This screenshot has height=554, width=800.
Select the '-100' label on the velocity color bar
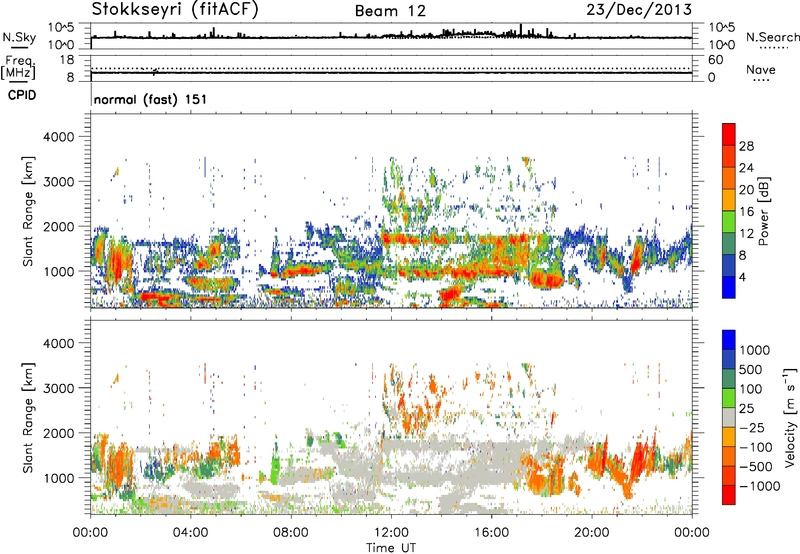755,447
